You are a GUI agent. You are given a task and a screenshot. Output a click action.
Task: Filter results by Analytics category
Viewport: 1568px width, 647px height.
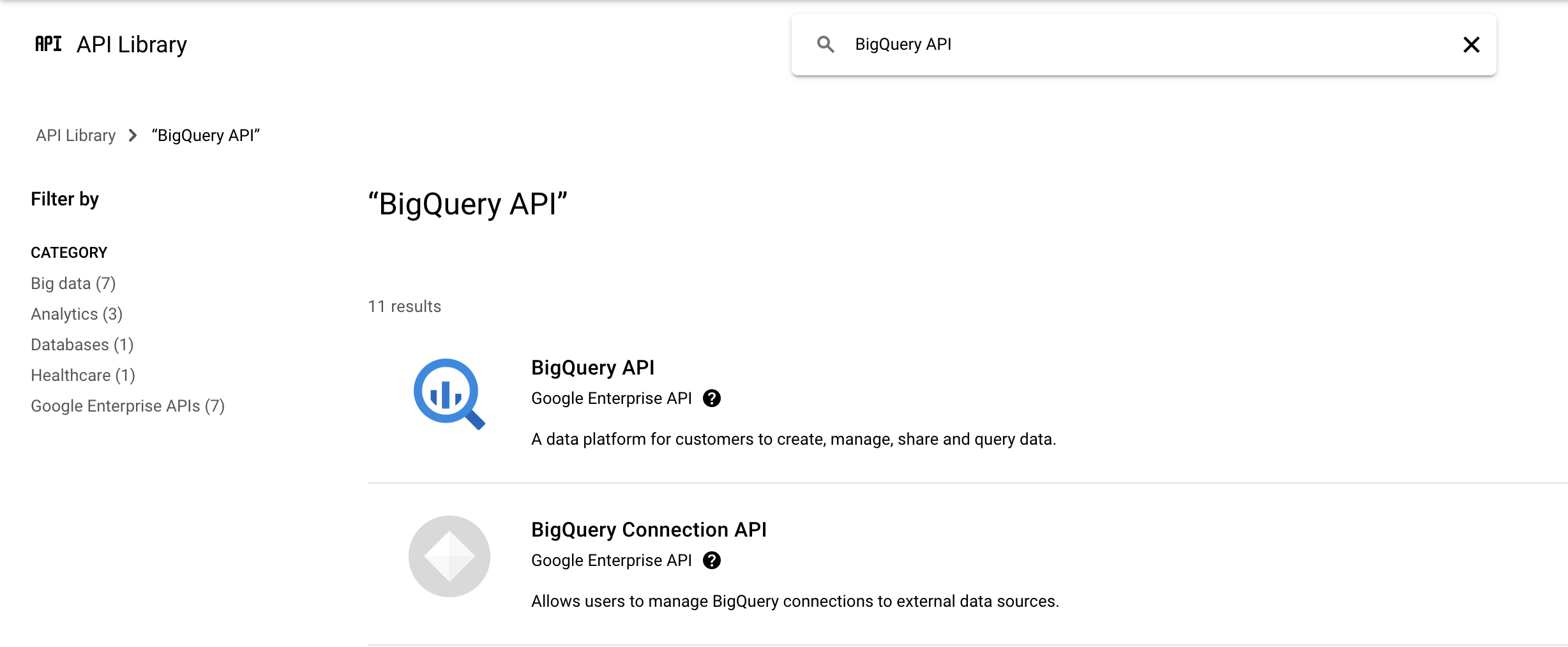76,314
